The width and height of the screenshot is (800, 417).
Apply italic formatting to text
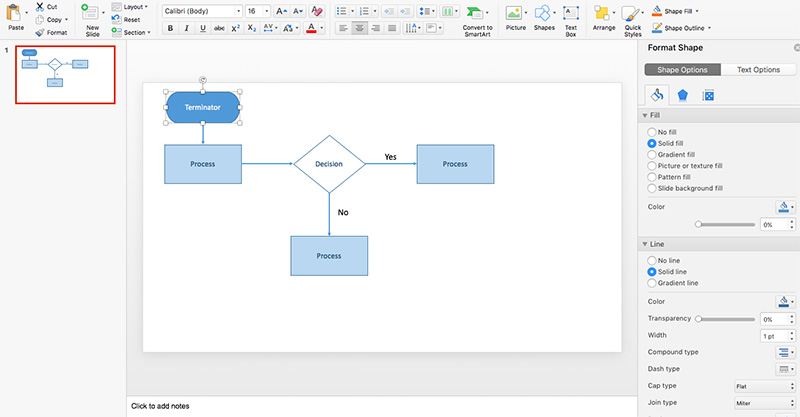click(x=186, y=29)
